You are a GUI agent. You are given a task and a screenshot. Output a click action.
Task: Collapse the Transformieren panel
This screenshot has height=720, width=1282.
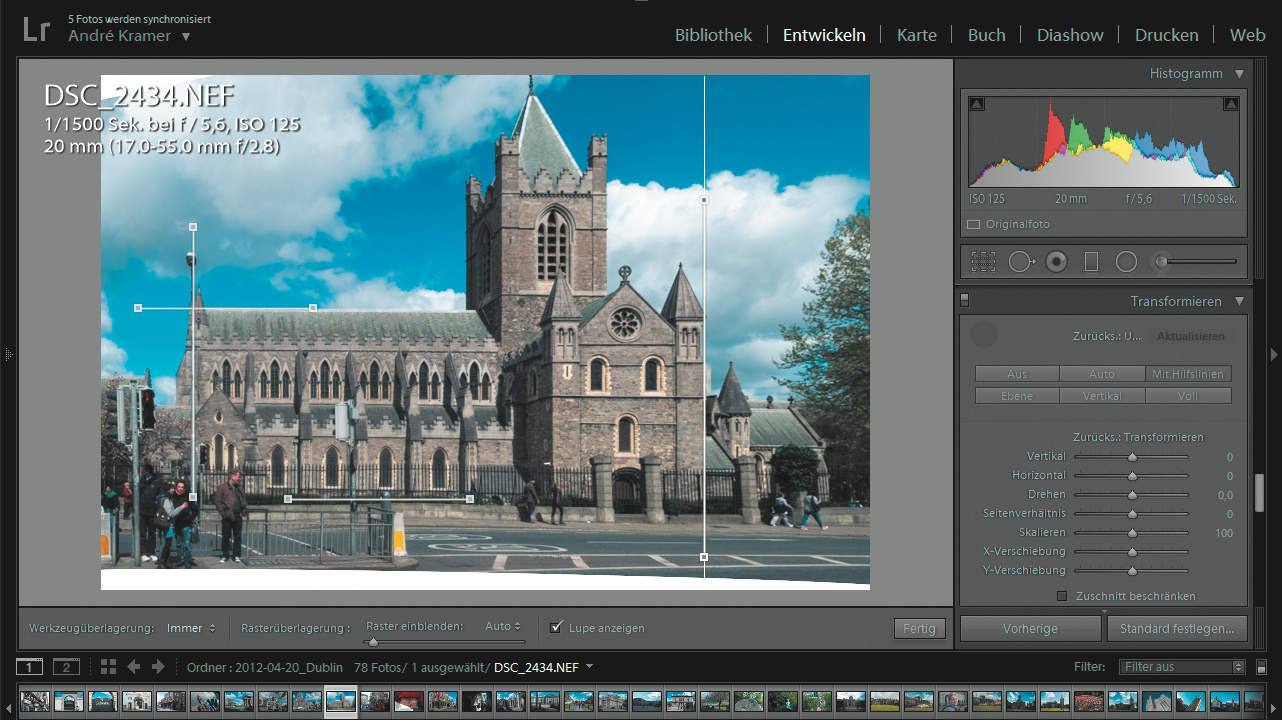[x=1240, y=301]
